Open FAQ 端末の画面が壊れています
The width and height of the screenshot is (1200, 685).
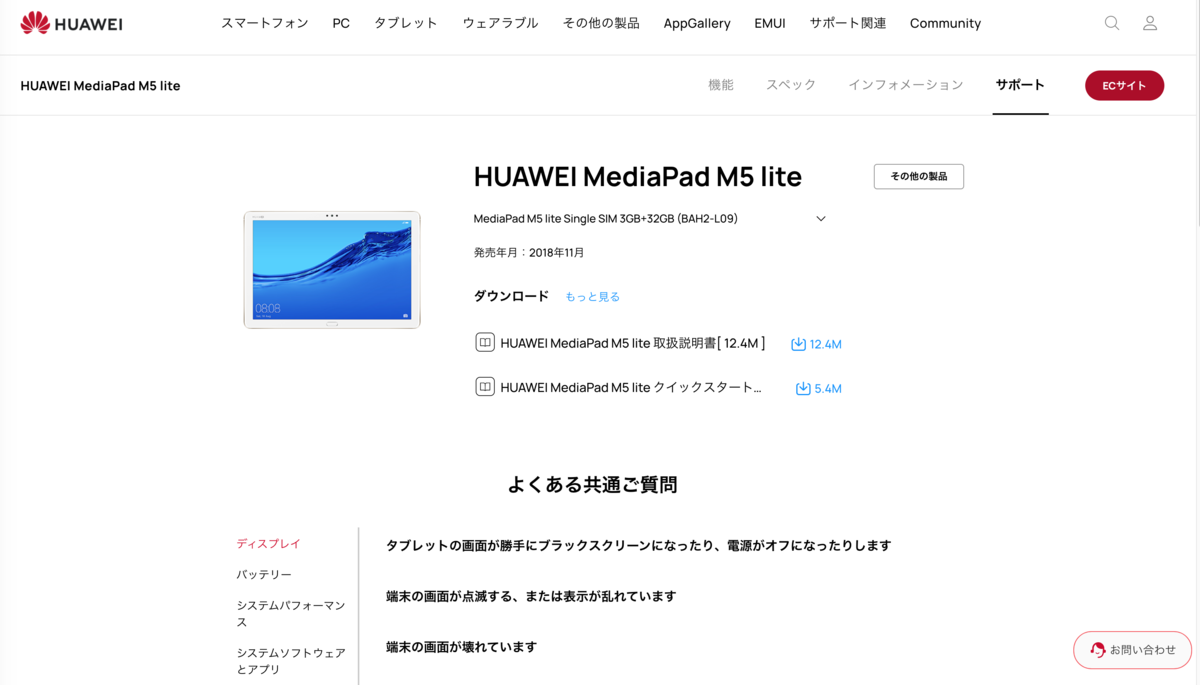pyautogui.click(x=461, y=647)
